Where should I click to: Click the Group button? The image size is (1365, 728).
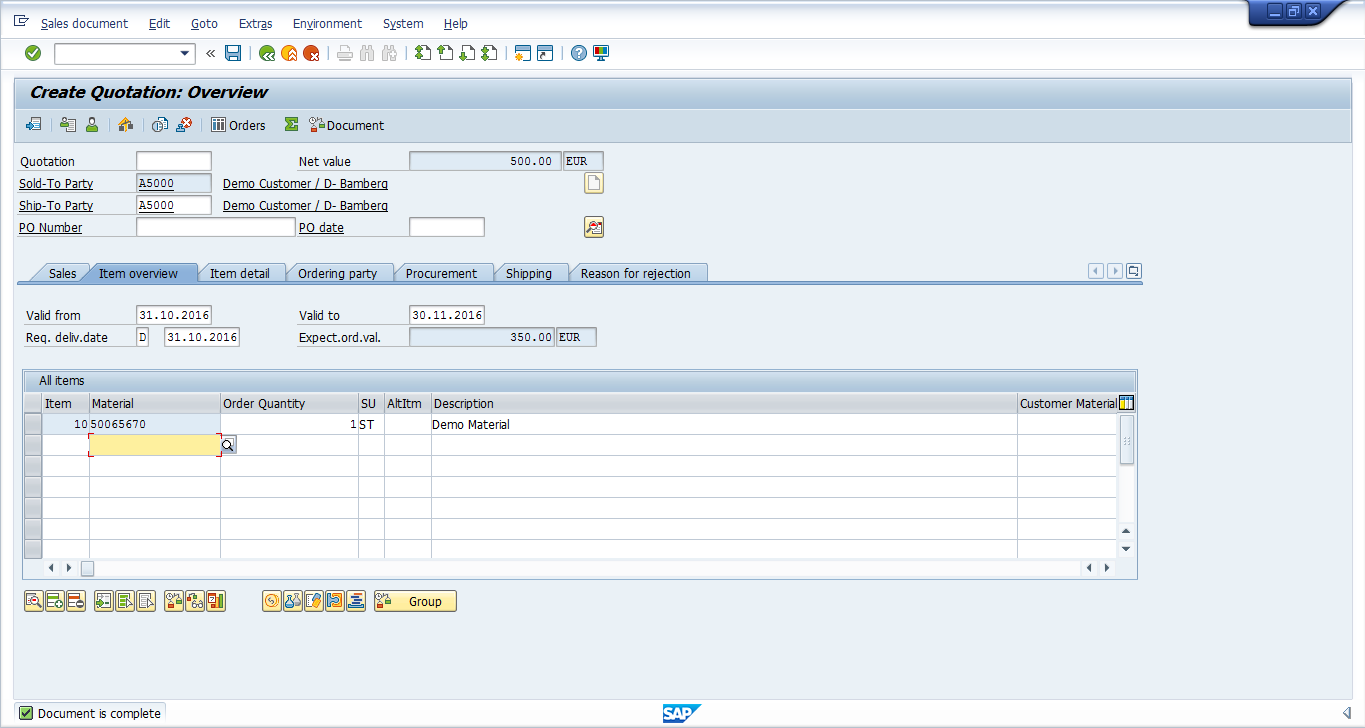click(x=415, y=601)
